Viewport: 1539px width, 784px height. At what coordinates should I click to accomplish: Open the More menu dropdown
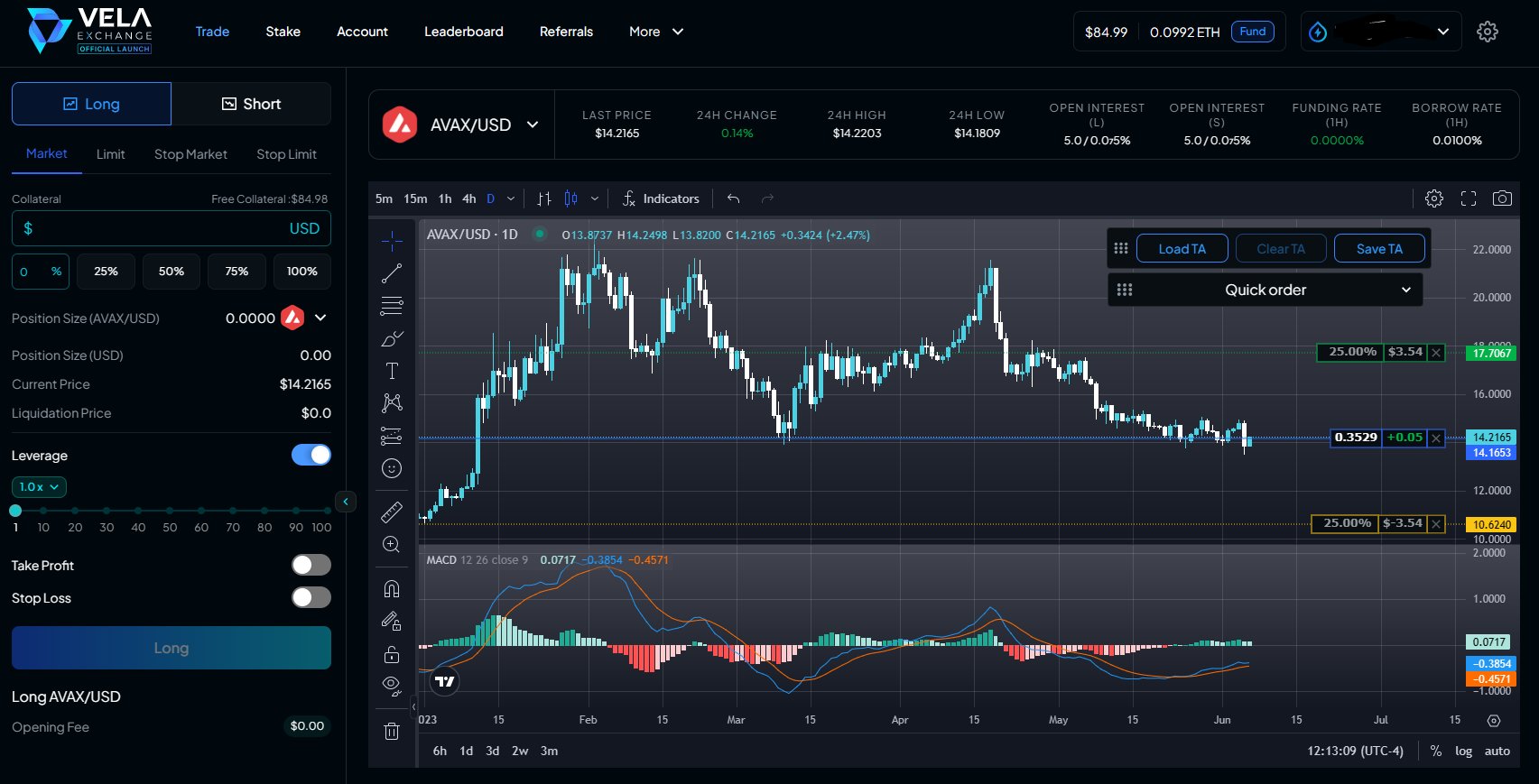pyautogui.click(x=656, y=32)
